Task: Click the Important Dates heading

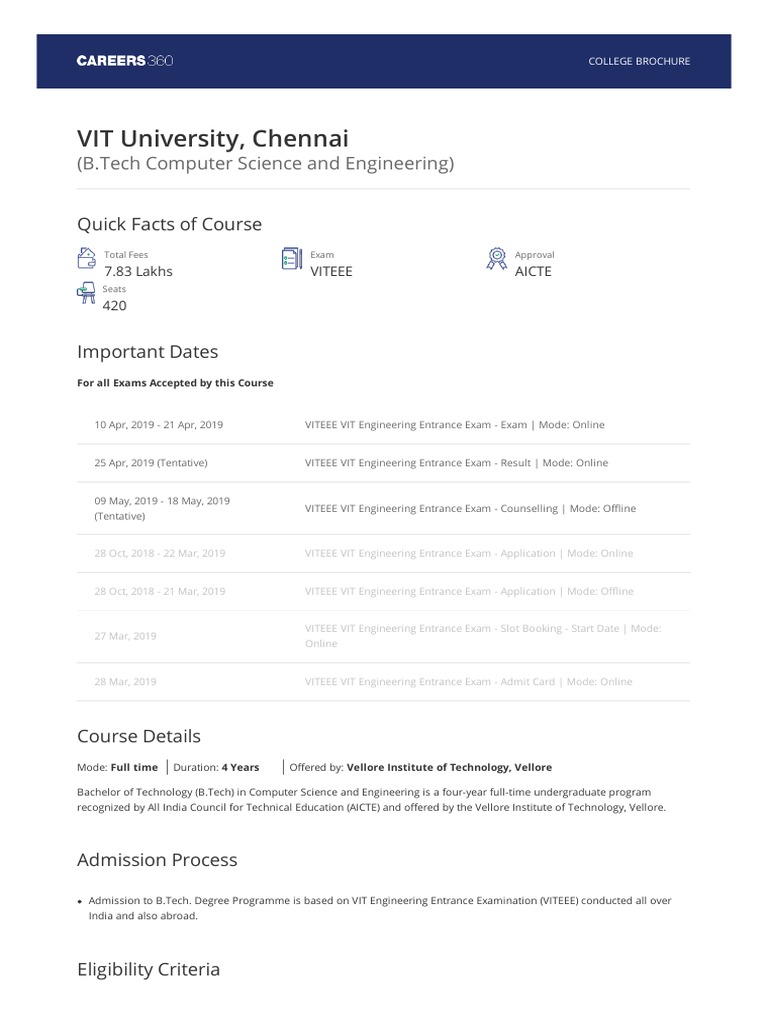Action: click(x=147, y=352)
